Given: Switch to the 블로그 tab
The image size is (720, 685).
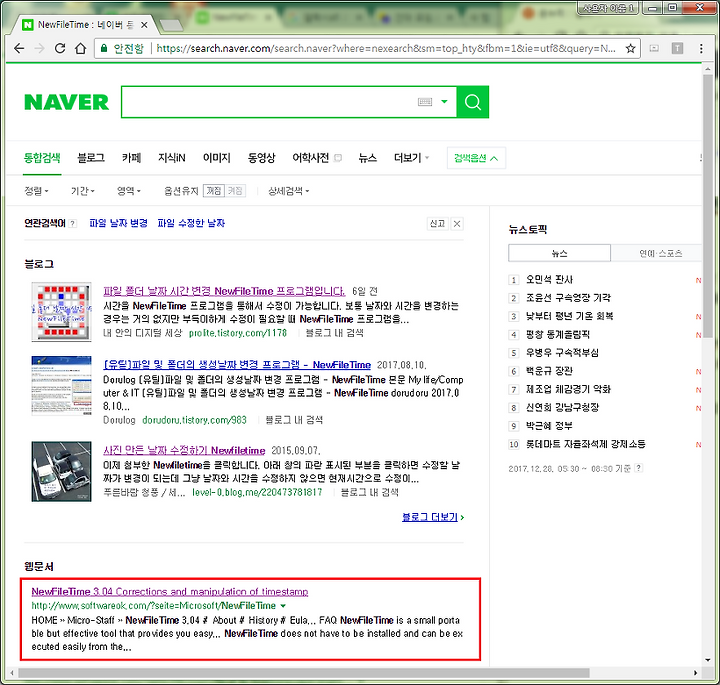Looking at the screenshot, I should [91, 158].
